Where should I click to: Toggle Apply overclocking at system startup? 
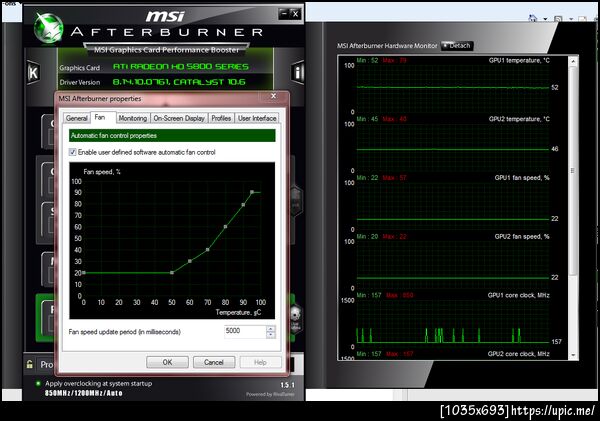38,383
